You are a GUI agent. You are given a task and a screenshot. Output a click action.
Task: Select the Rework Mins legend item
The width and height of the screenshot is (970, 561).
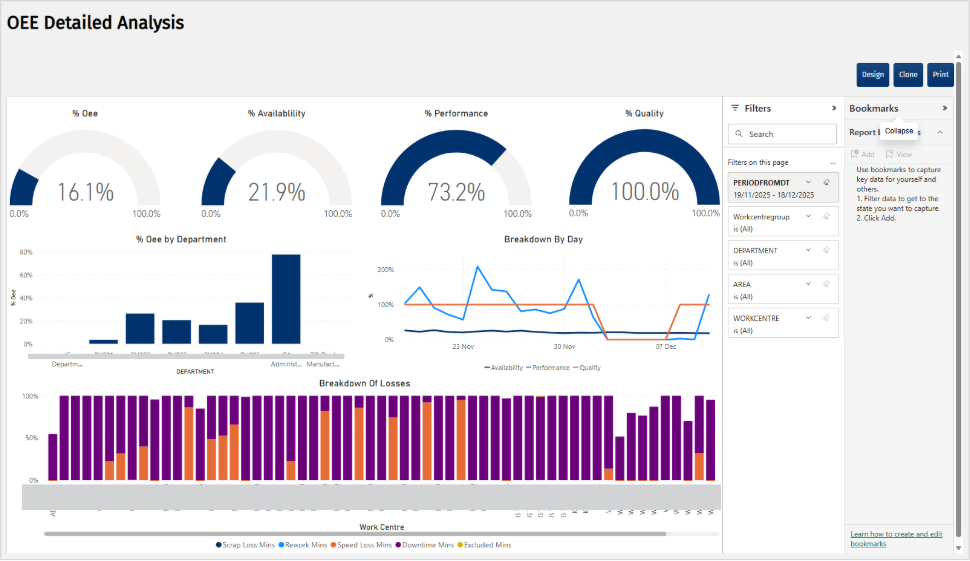pyautogui.click(x=303, y=545)
